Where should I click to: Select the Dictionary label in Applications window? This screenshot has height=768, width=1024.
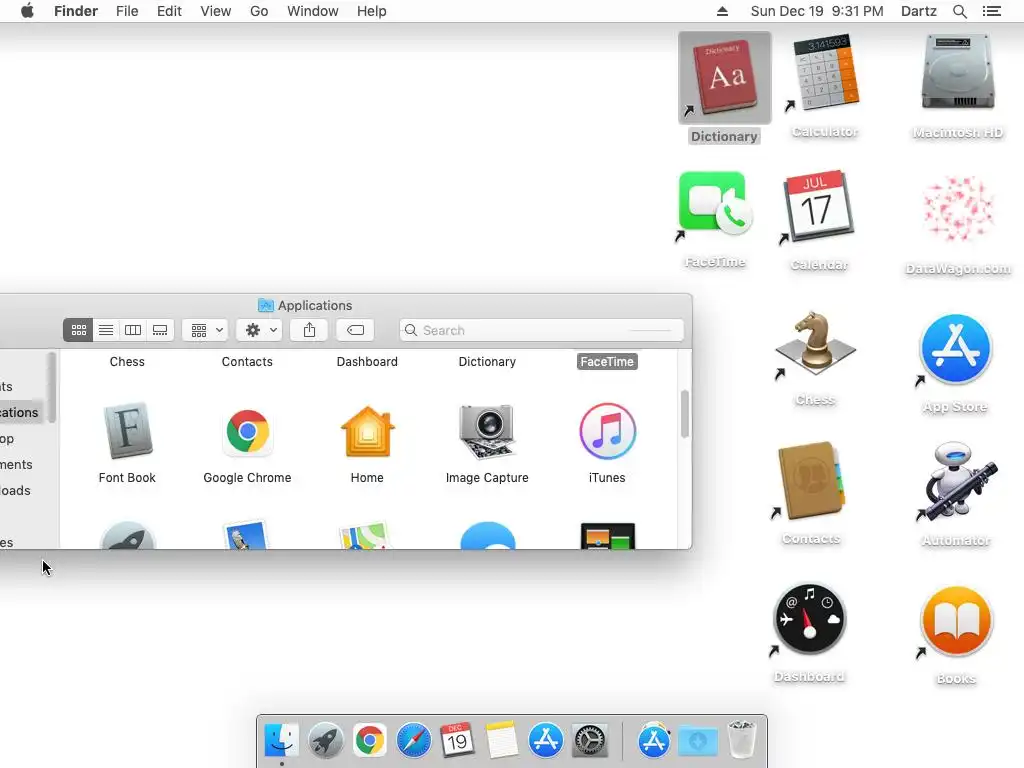(487, 362)
